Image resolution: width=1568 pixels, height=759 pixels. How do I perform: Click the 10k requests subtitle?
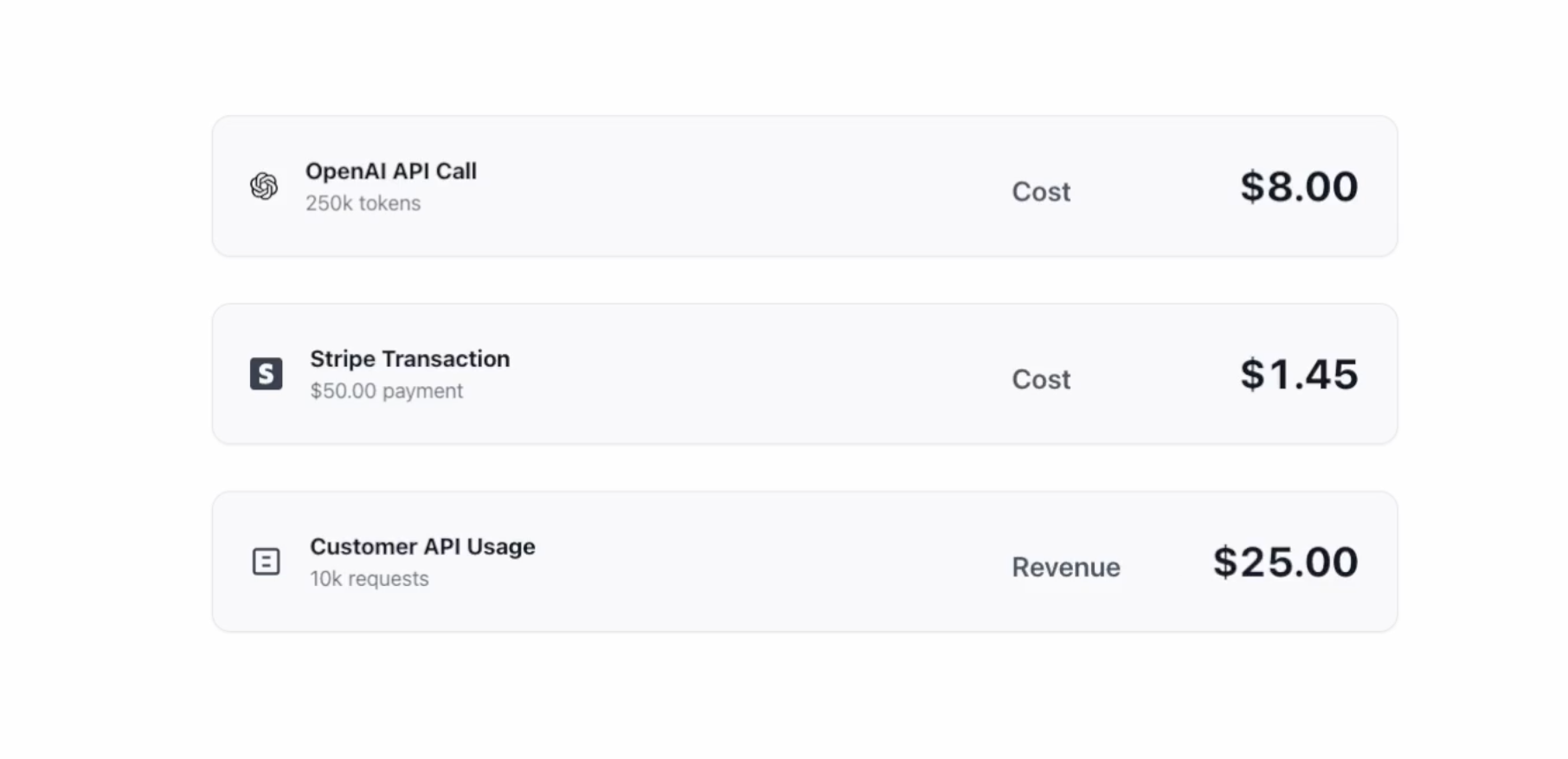click(369, 579)
